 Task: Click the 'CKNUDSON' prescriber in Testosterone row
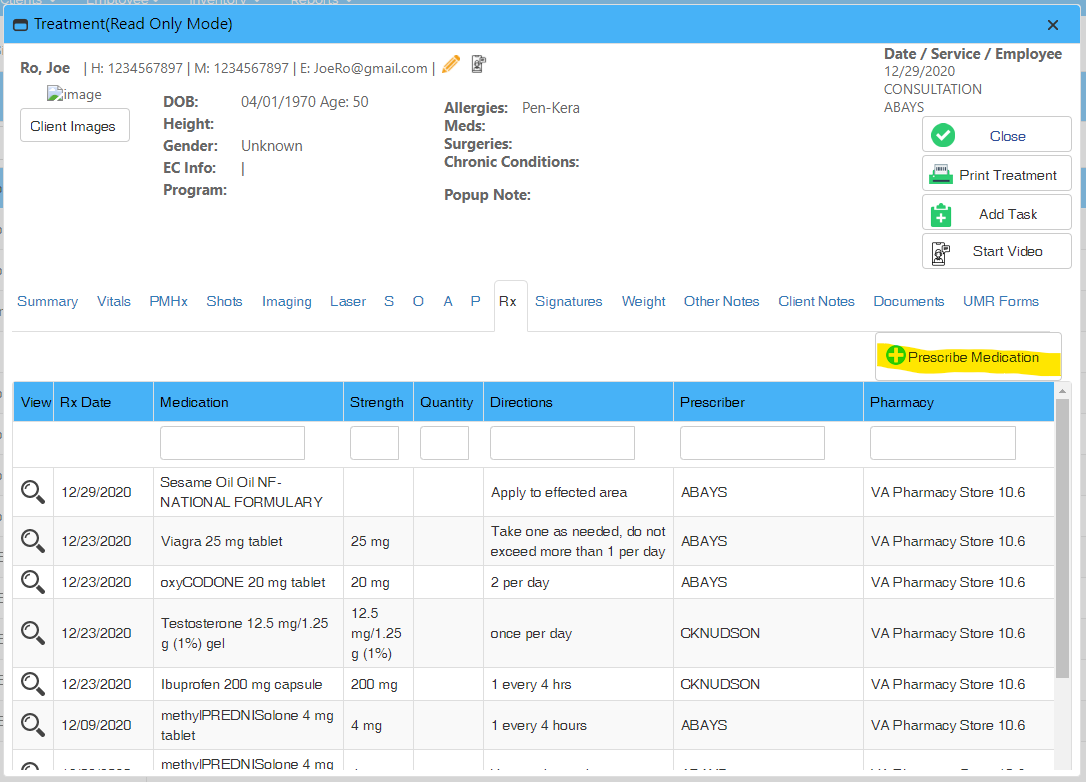(x=720, y=633)
